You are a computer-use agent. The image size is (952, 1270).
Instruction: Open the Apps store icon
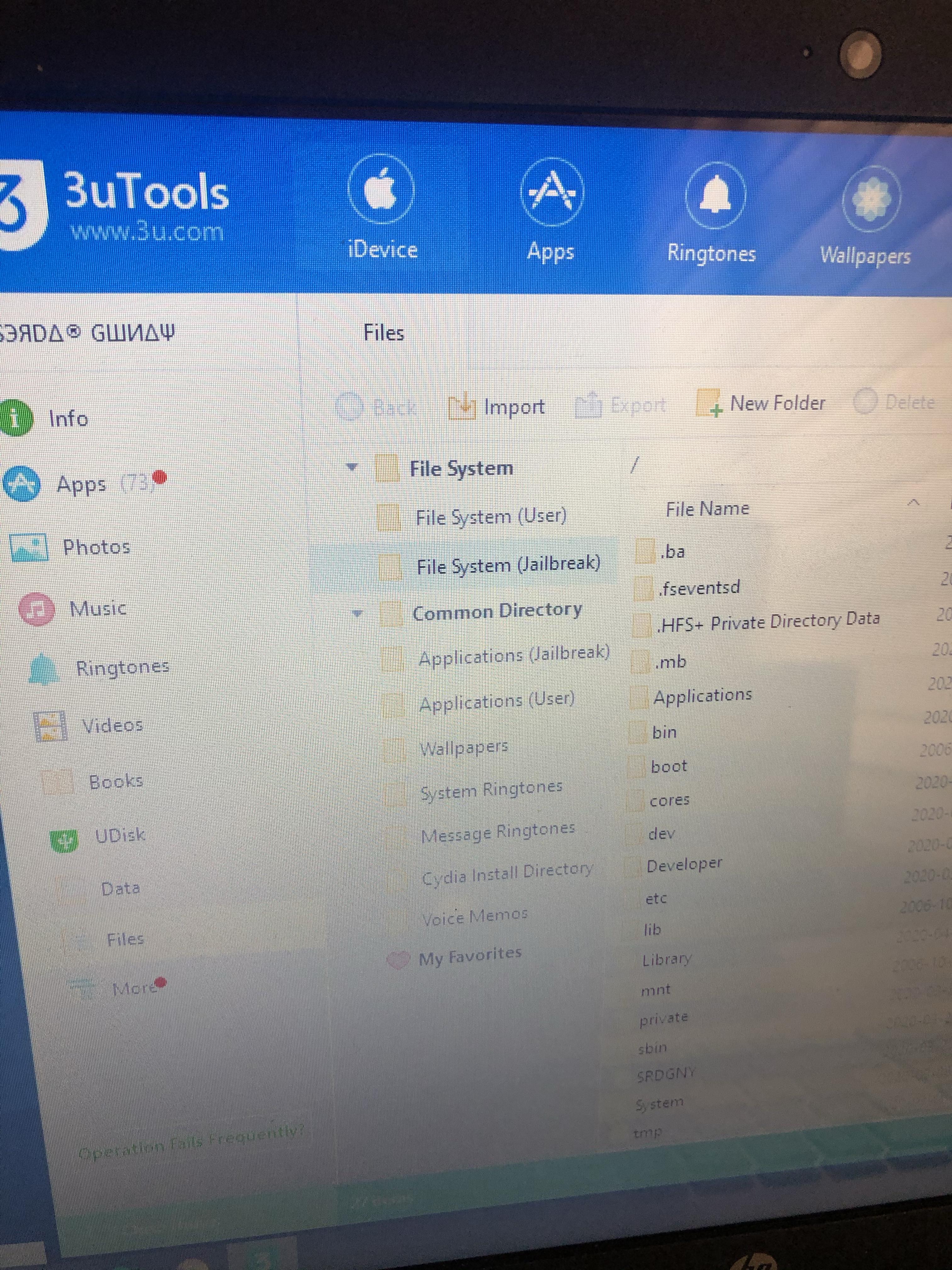click(x=552, y=192)
